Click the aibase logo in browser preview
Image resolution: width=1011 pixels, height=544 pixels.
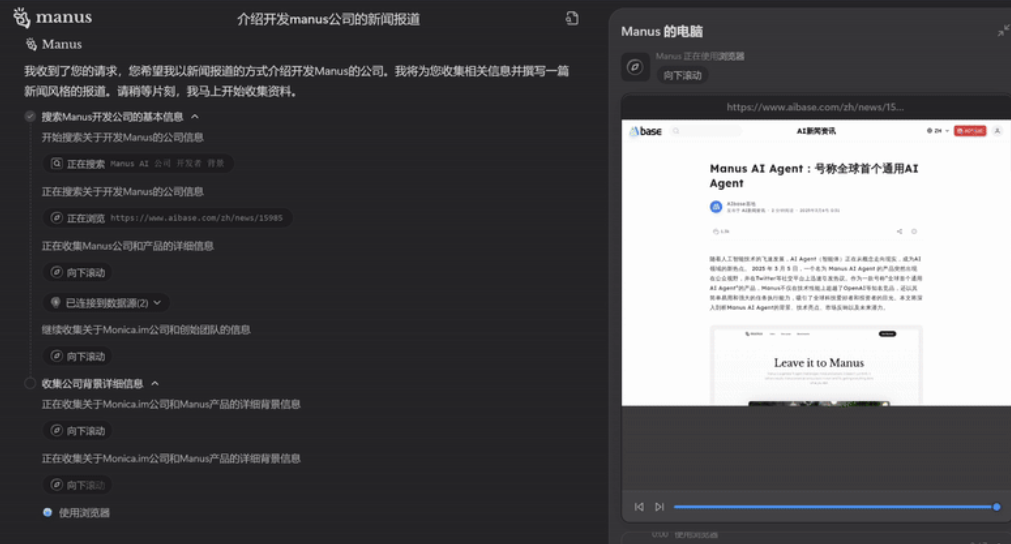(x=645, y=131)
